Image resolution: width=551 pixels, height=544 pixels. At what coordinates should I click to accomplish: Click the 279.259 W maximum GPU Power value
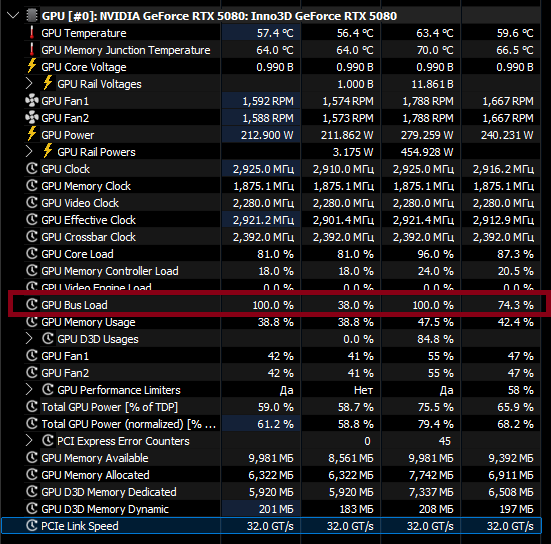click(x=427, y=135)
